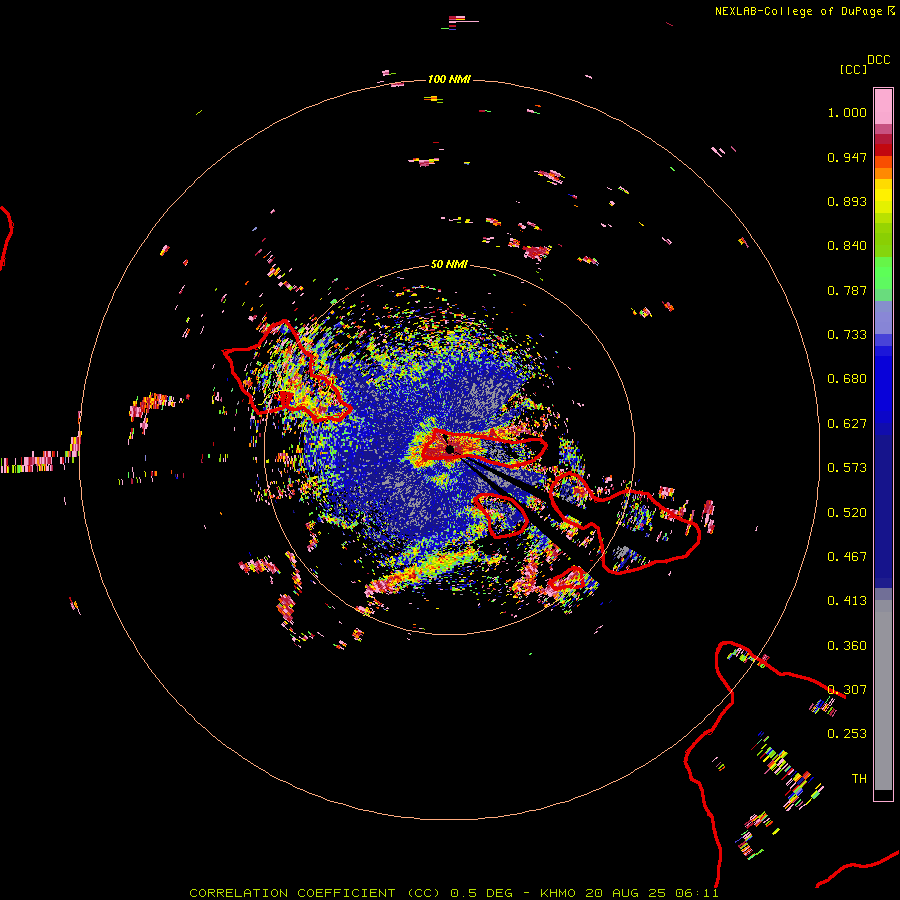Select the 0.733 scale value
This screenshot has height=900, width=900.
(847, 335)
